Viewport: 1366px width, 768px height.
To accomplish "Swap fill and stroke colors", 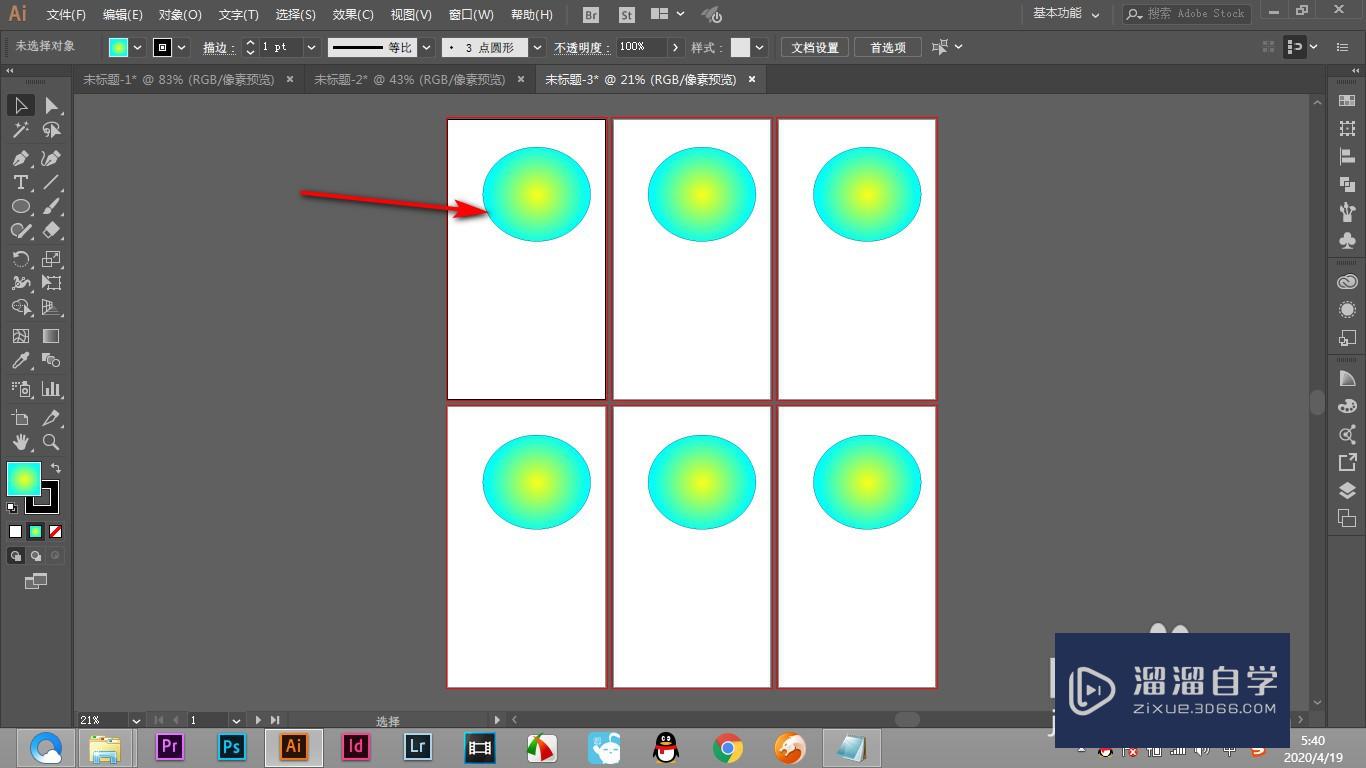I will (x=56, y=467).
